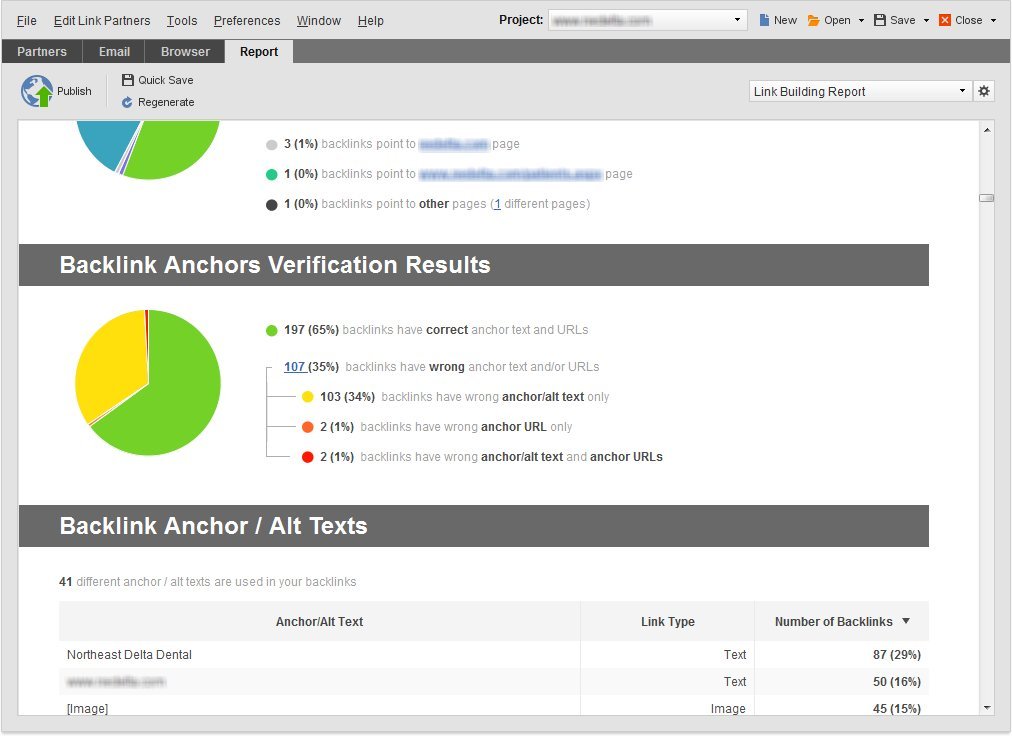Click the Anchor/Alt Text column header
The image size is (1012, 736).
[319, 621]
